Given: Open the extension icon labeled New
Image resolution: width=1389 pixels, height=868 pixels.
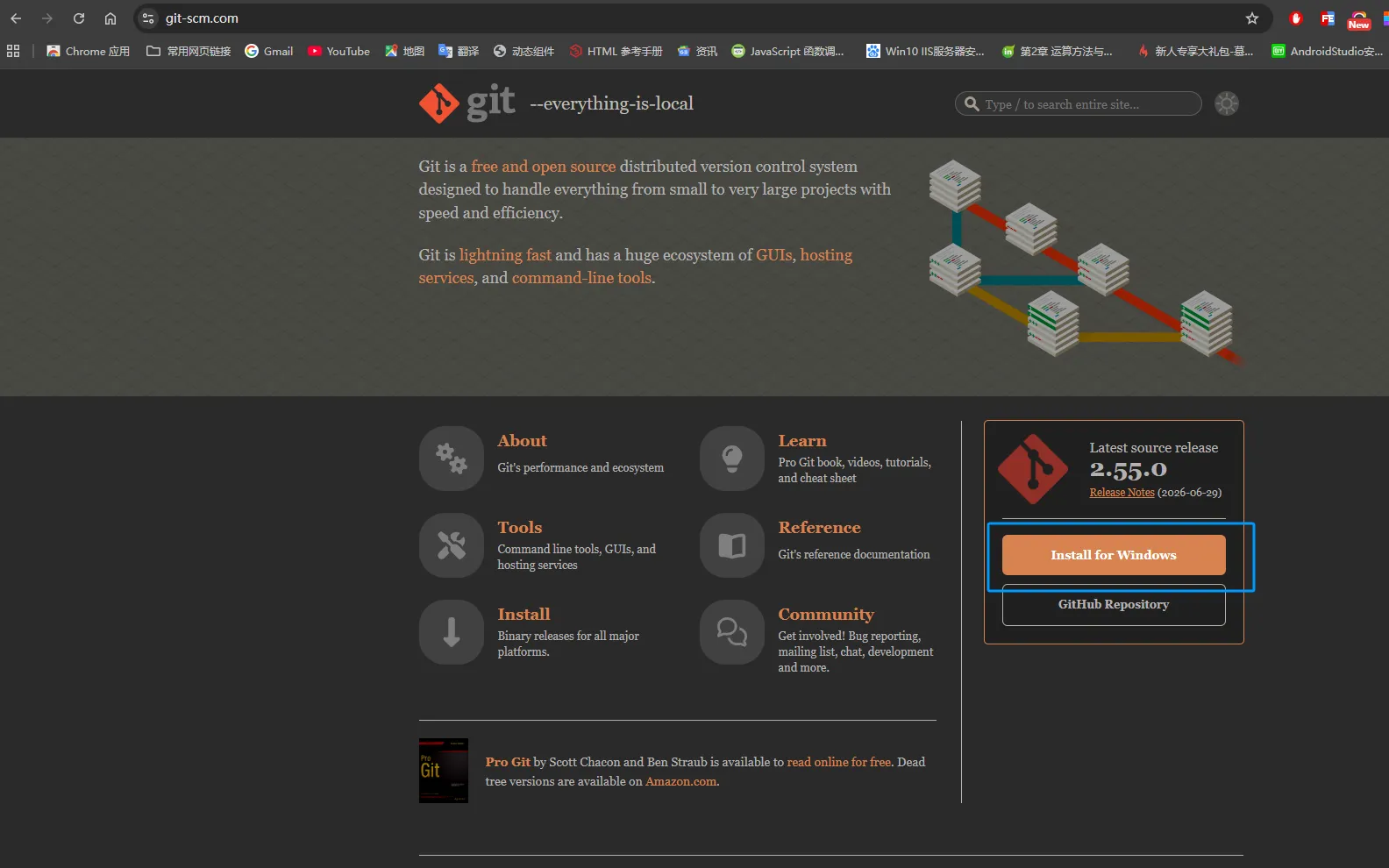Looking at the screenshot, I should [1358, 19].
